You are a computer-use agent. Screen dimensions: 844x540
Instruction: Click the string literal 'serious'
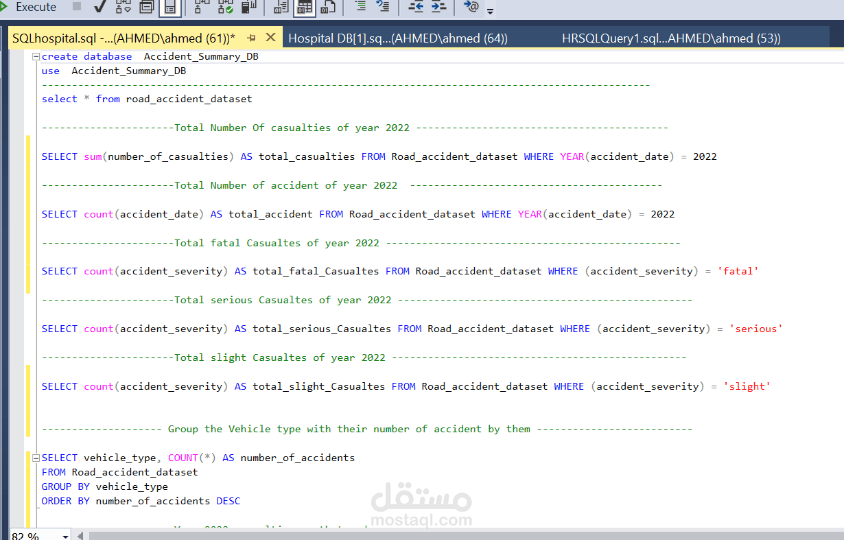point(756,329)
